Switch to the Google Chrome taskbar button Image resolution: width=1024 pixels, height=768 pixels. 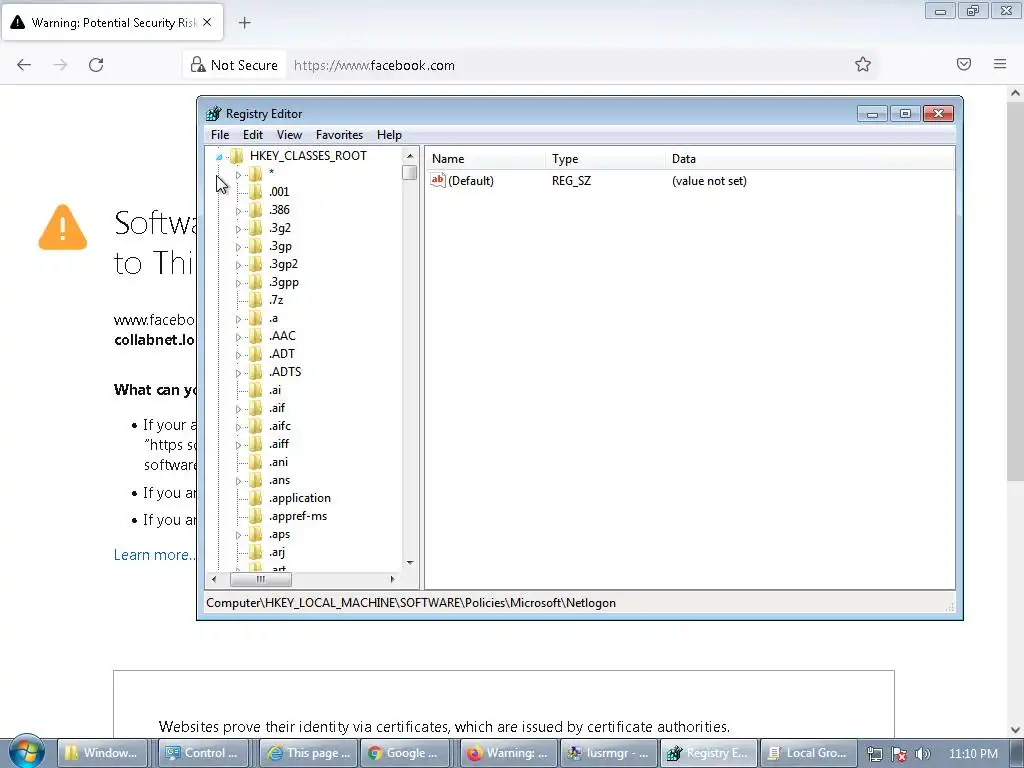point(406,753)
